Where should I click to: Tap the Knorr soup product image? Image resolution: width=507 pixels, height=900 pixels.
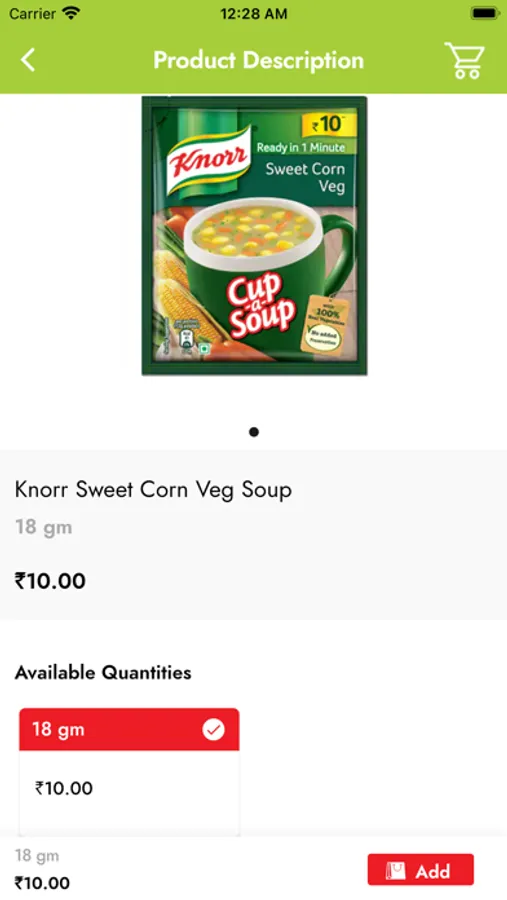pos(254,235)
